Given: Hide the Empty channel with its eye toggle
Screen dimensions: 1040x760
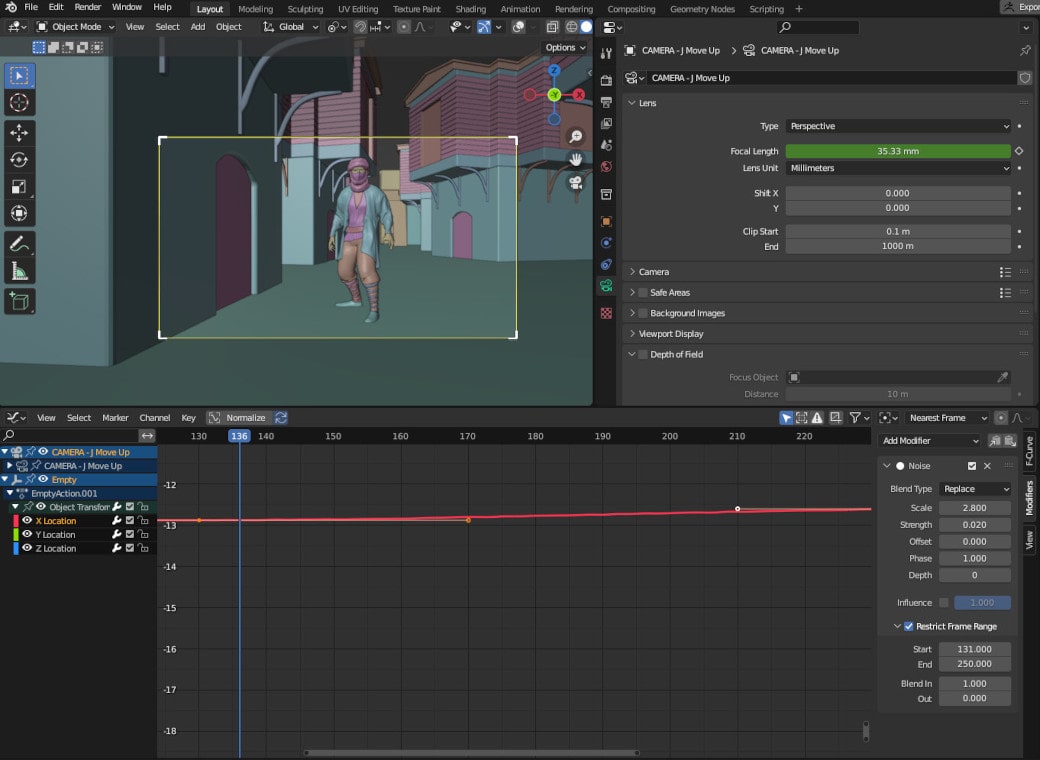Looking at the screenshot, I should (43, 479).
